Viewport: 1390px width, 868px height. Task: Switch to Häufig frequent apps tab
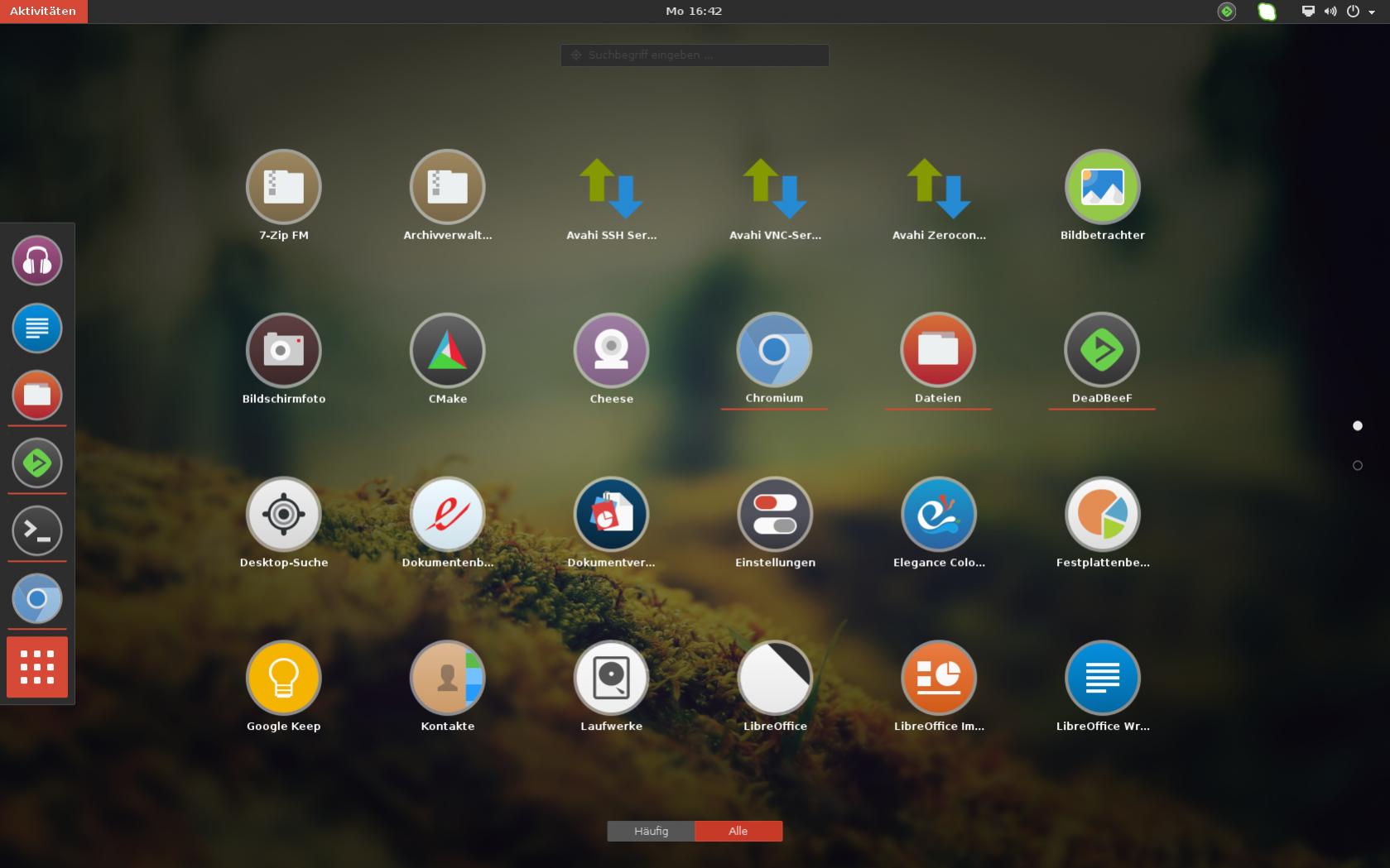tap(651, 831)
